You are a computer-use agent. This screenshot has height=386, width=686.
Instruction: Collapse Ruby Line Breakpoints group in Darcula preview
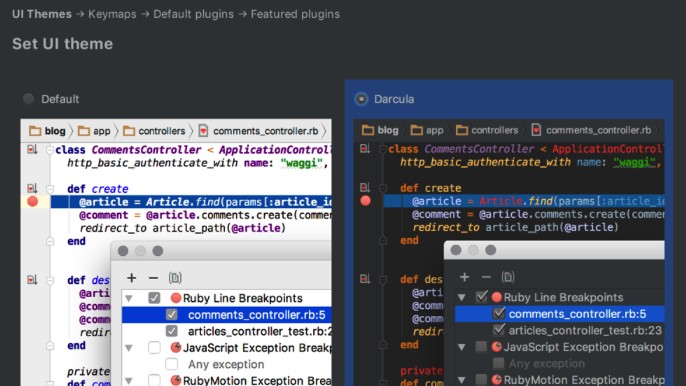pyautogui.click(x=462, y=298)
